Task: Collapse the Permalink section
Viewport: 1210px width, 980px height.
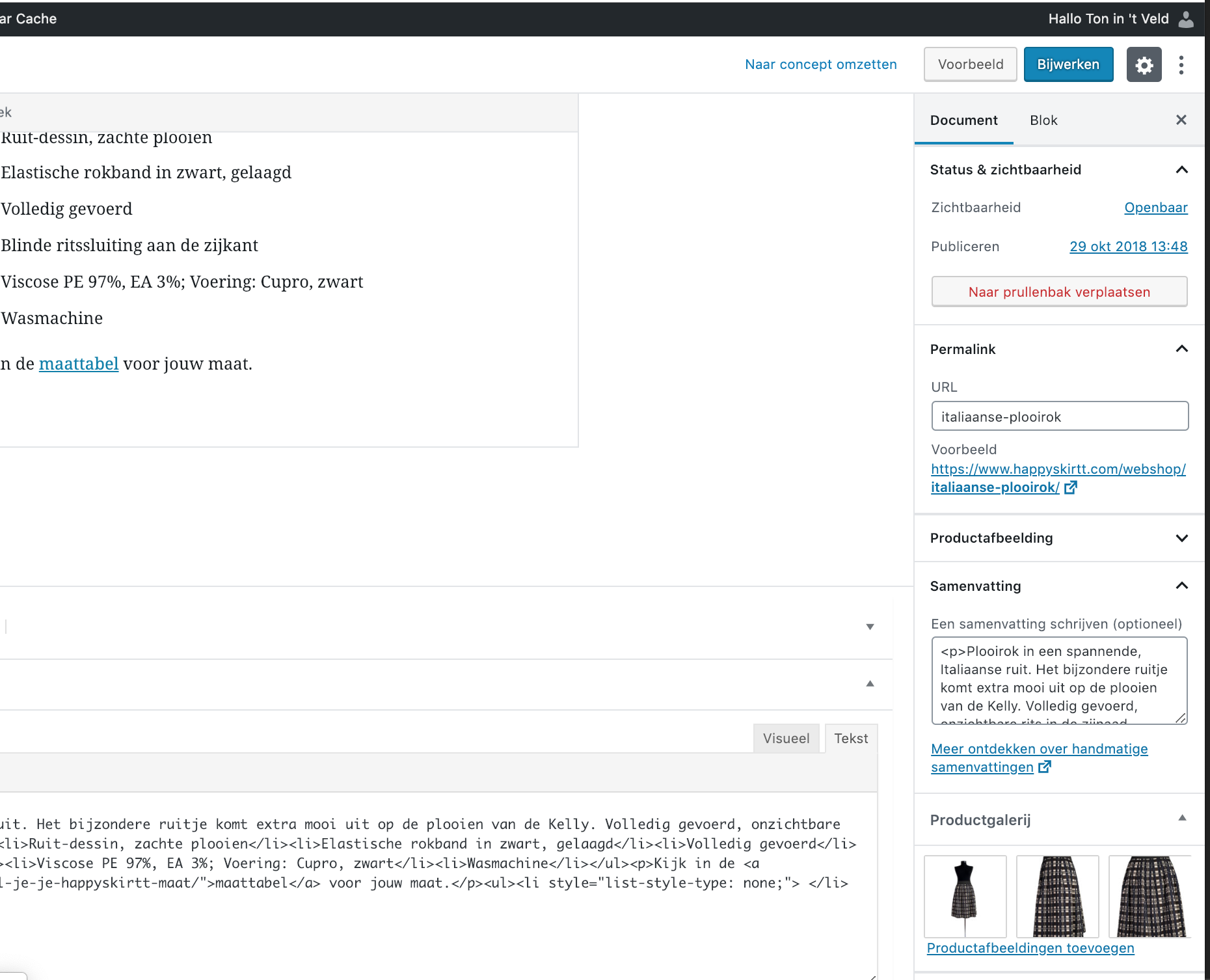Action: click(1182, 349)
